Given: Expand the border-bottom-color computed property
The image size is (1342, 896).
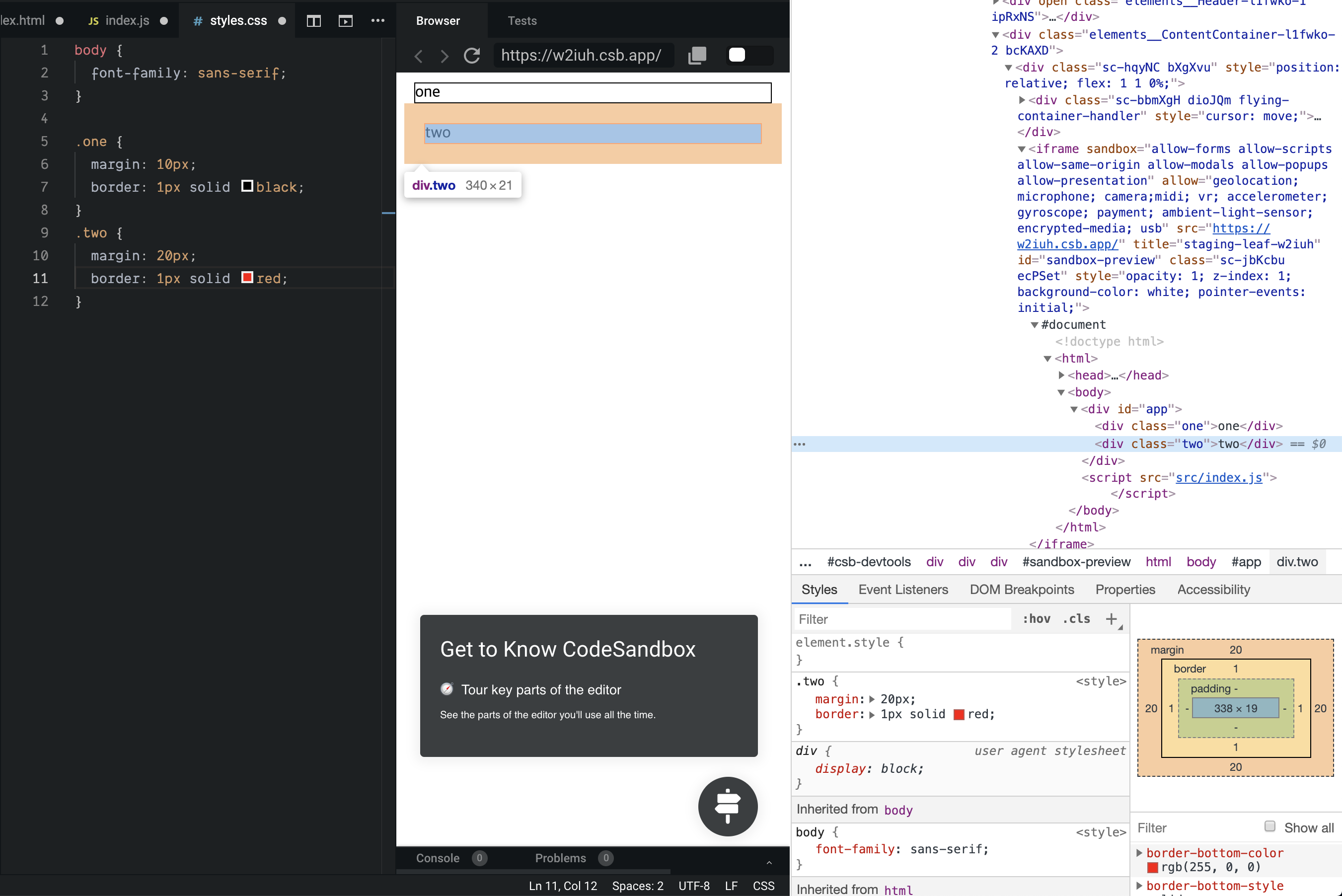Looking at the screenshot, I should (x=1139, y=853).
